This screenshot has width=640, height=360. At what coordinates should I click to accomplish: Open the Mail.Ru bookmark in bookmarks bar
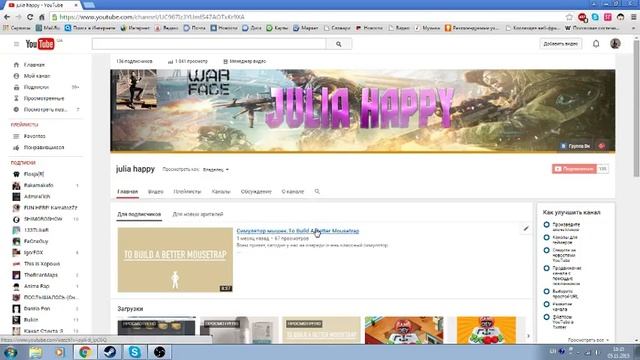tap(48, 28)
